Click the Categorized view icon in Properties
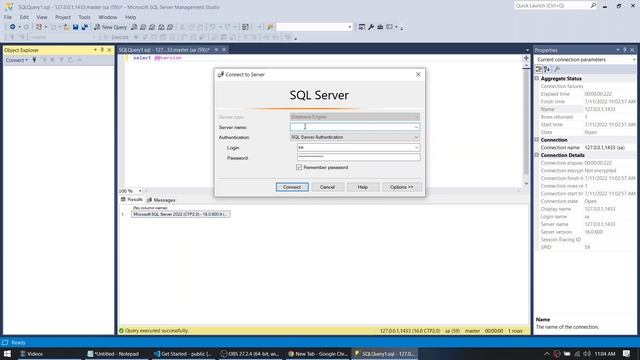Viewport: 640px width, 360px height. [x=539, y=69]
